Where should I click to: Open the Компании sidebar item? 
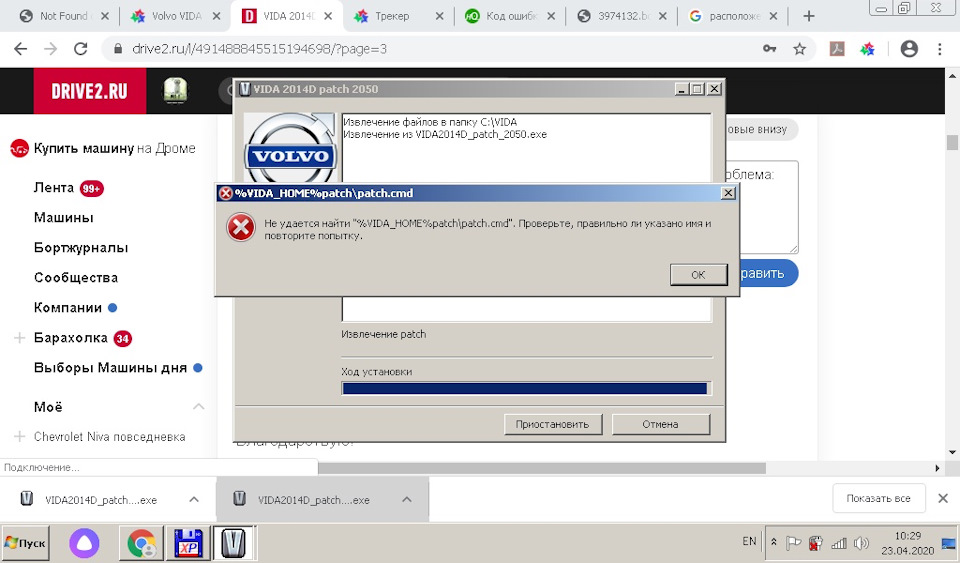tap(68, 308)
